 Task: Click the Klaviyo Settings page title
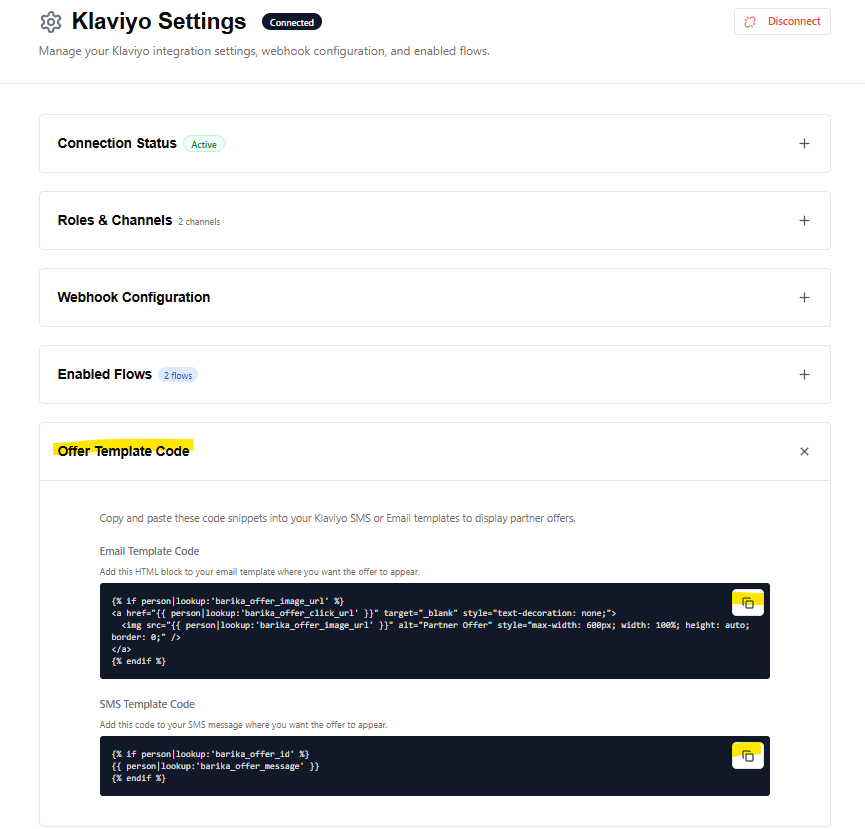(x=159, y=22)
